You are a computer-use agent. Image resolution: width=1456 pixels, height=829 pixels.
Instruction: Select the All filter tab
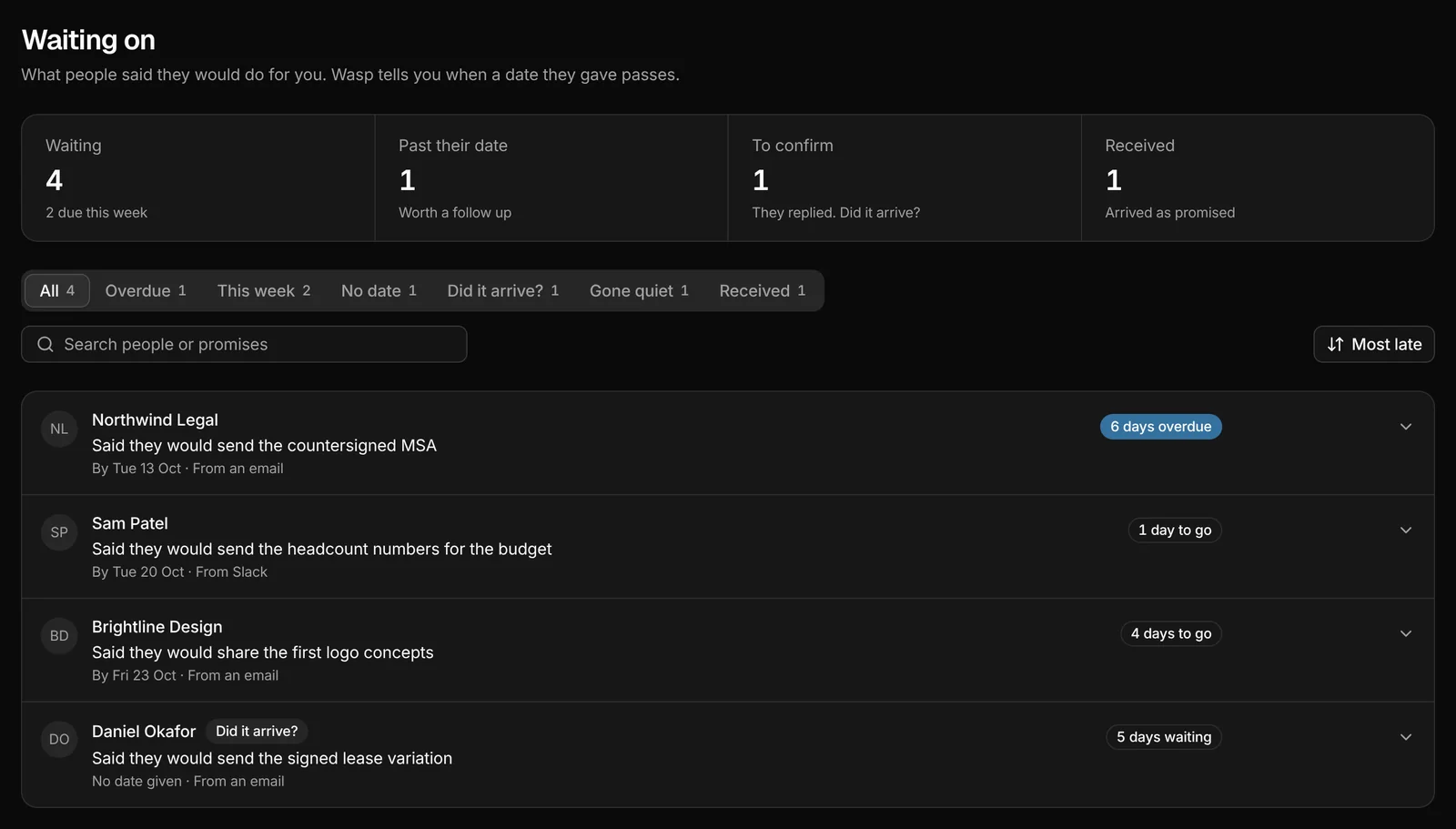pyautogui.click(x=57, y=290)
